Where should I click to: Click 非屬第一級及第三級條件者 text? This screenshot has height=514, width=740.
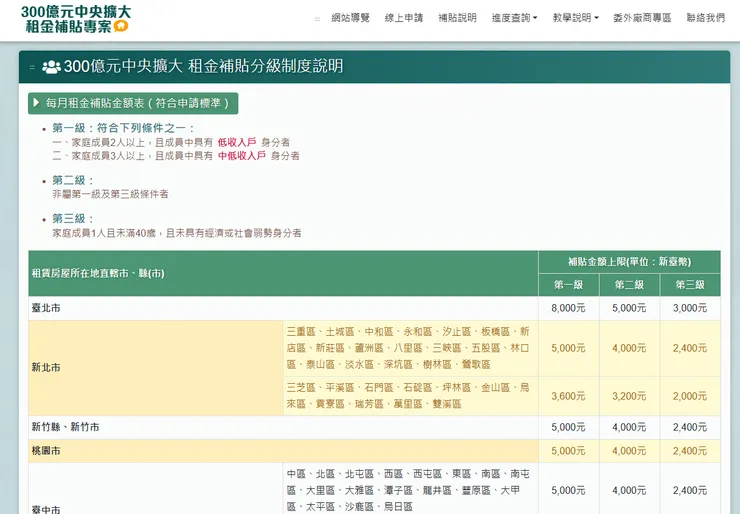[x=110, y=194]
